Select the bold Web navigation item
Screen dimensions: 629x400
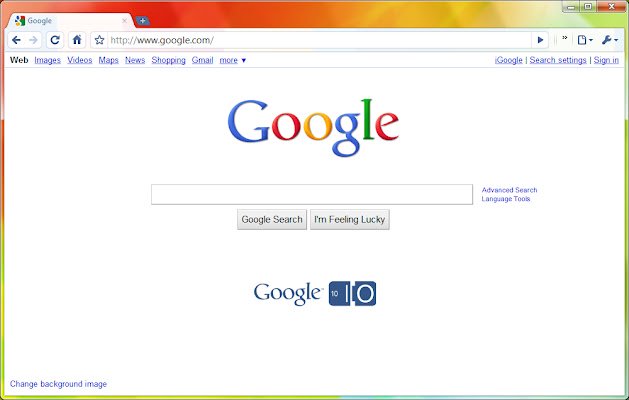coord(19,60)
